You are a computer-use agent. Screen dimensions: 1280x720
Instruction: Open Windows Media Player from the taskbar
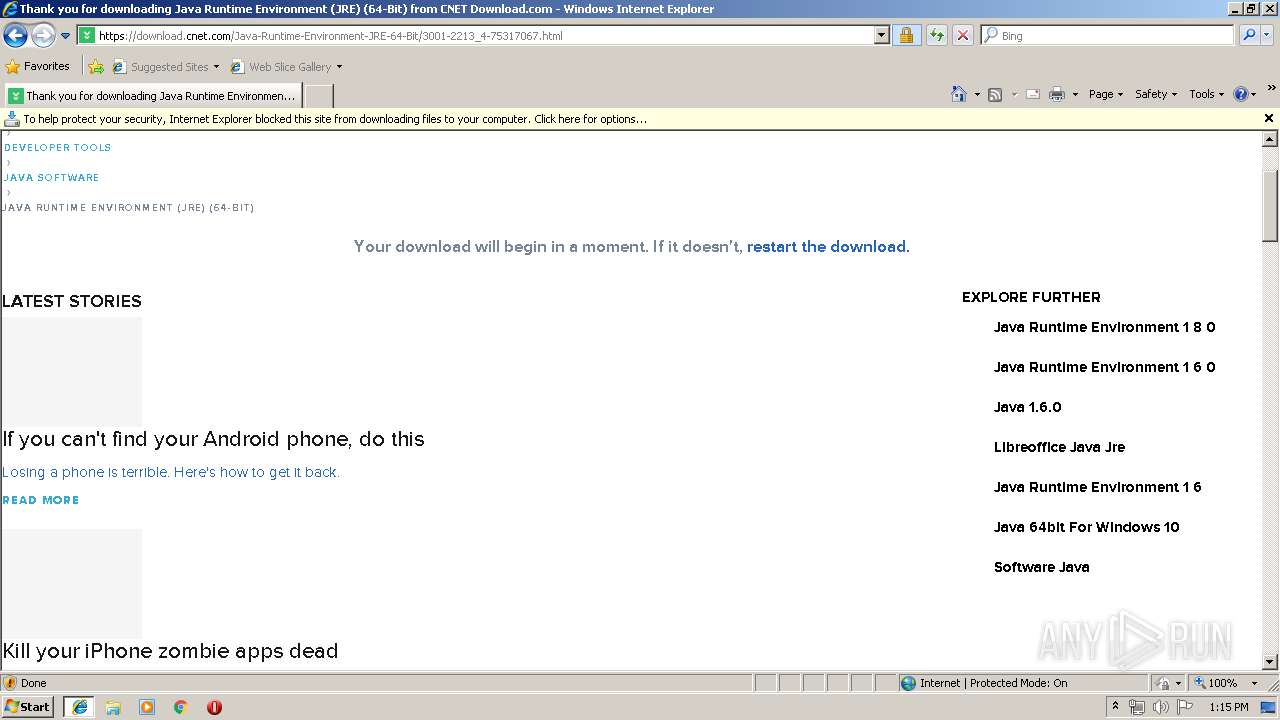147,707
